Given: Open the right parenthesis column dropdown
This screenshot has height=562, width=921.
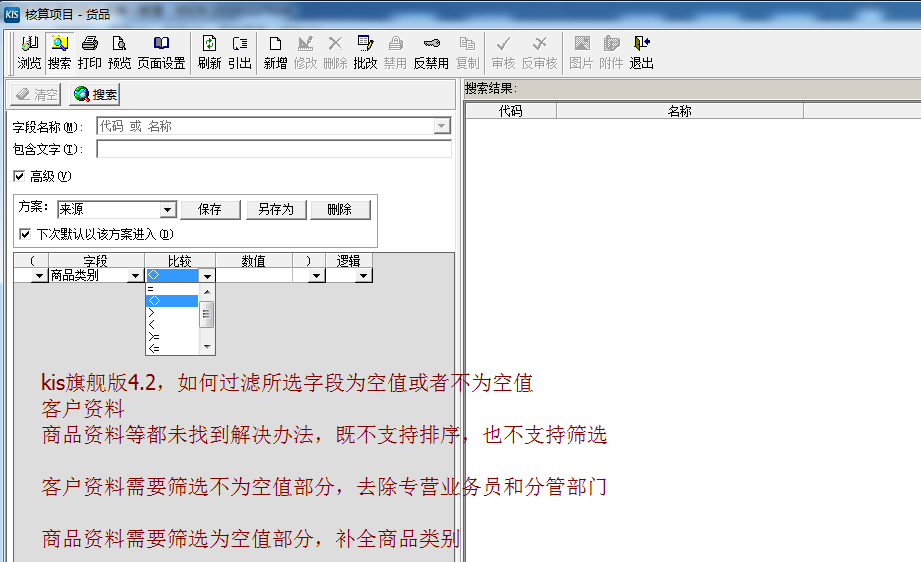Looking at the screenshot, I should click(x=317, y=275).
